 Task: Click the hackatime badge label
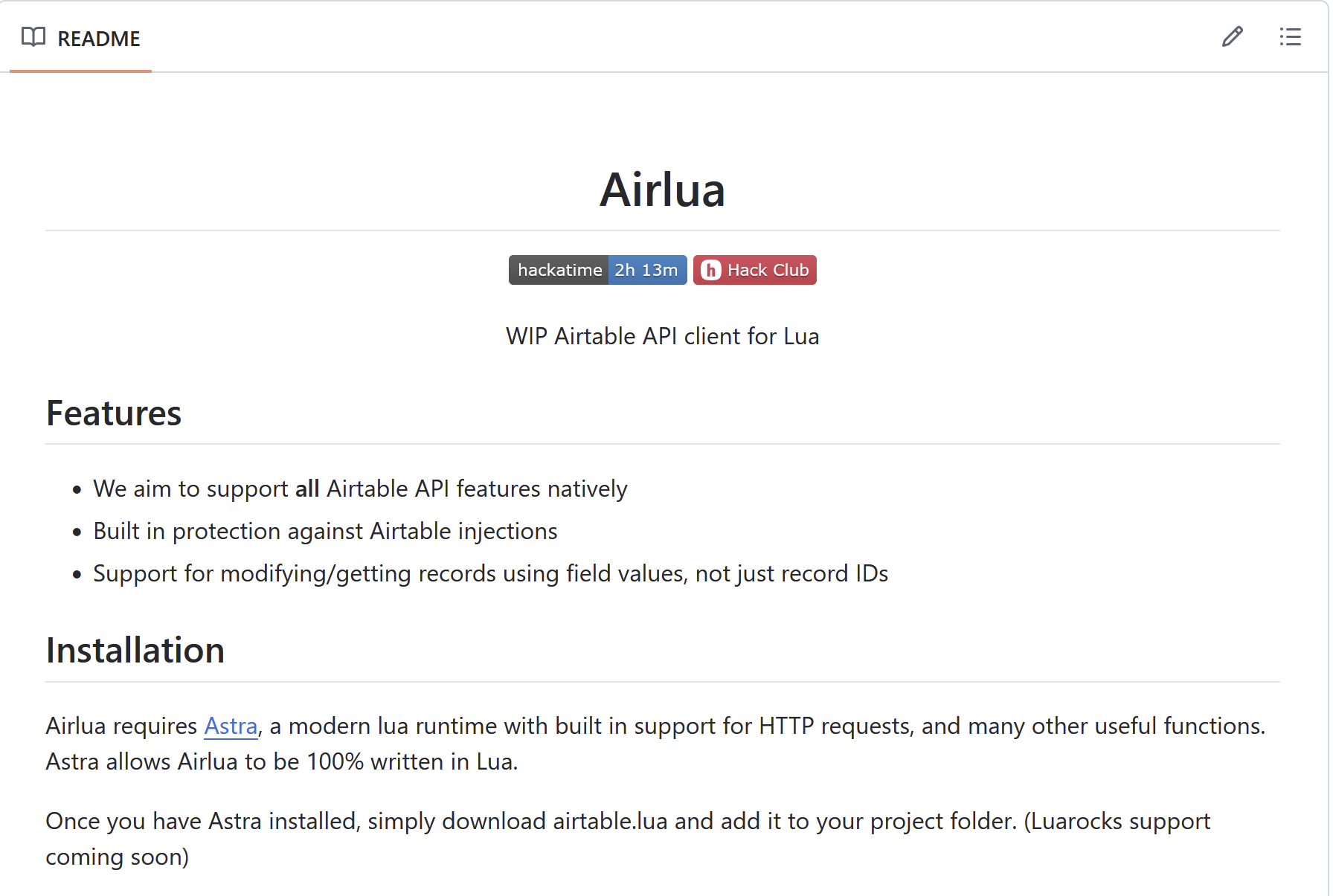[x=559, y=270]
